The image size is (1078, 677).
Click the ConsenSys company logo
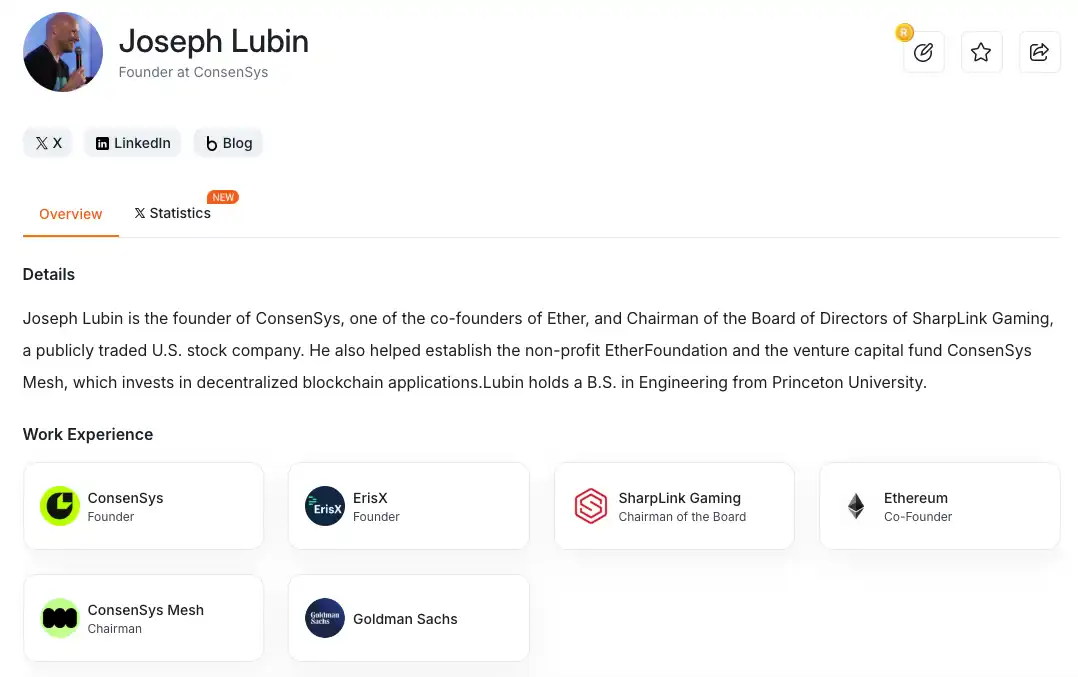(60, 506)
